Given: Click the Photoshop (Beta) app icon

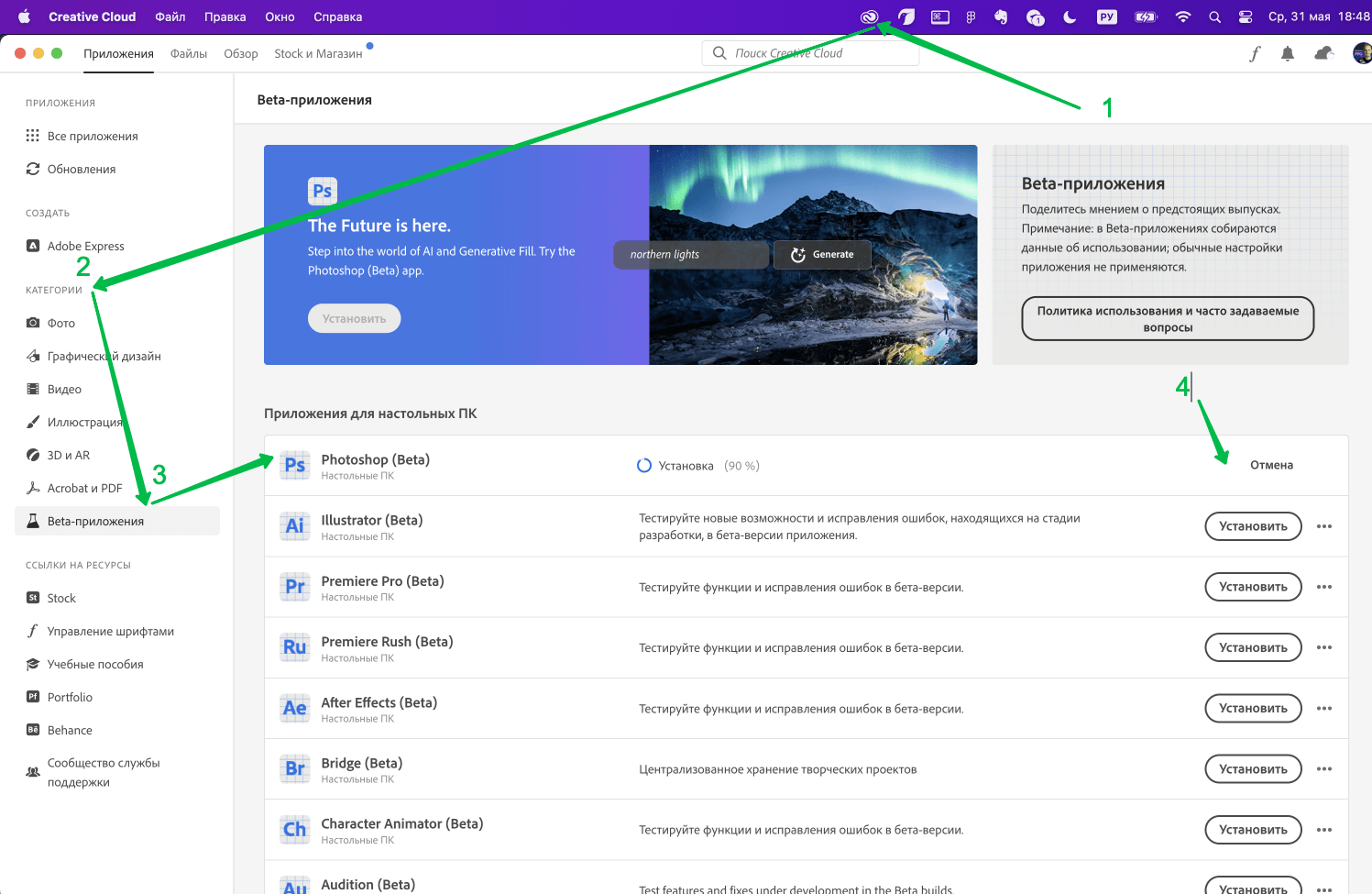Looking at the screenshot, I should click(295, 466).
